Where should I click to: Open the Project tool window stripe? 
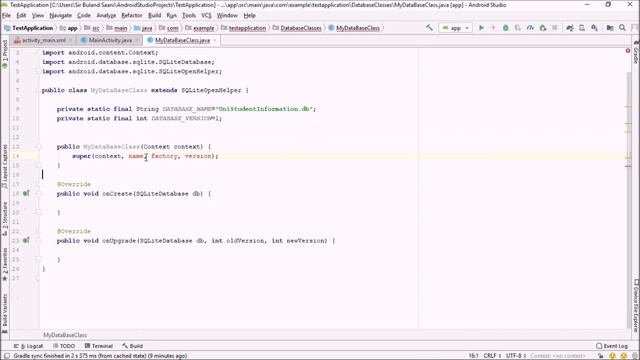[x=4, y=54]
